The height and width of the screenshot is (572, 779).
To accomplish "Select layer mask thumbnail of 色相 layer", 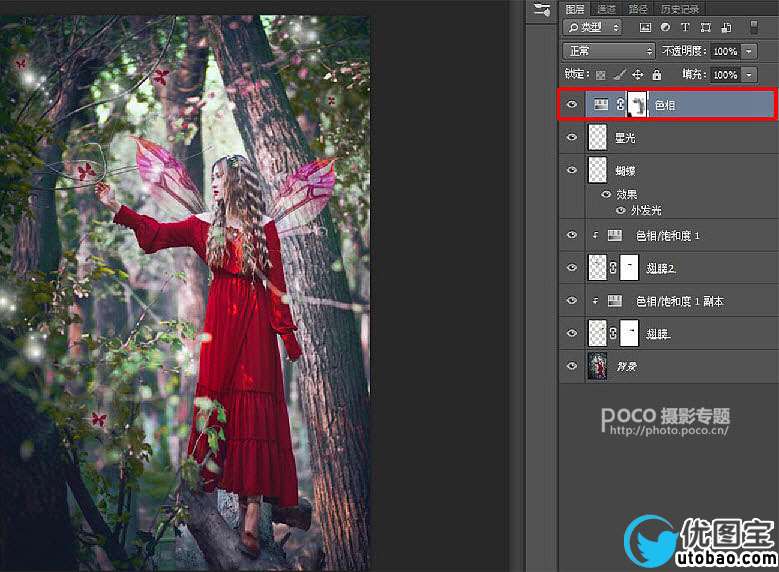I will 637,105.
